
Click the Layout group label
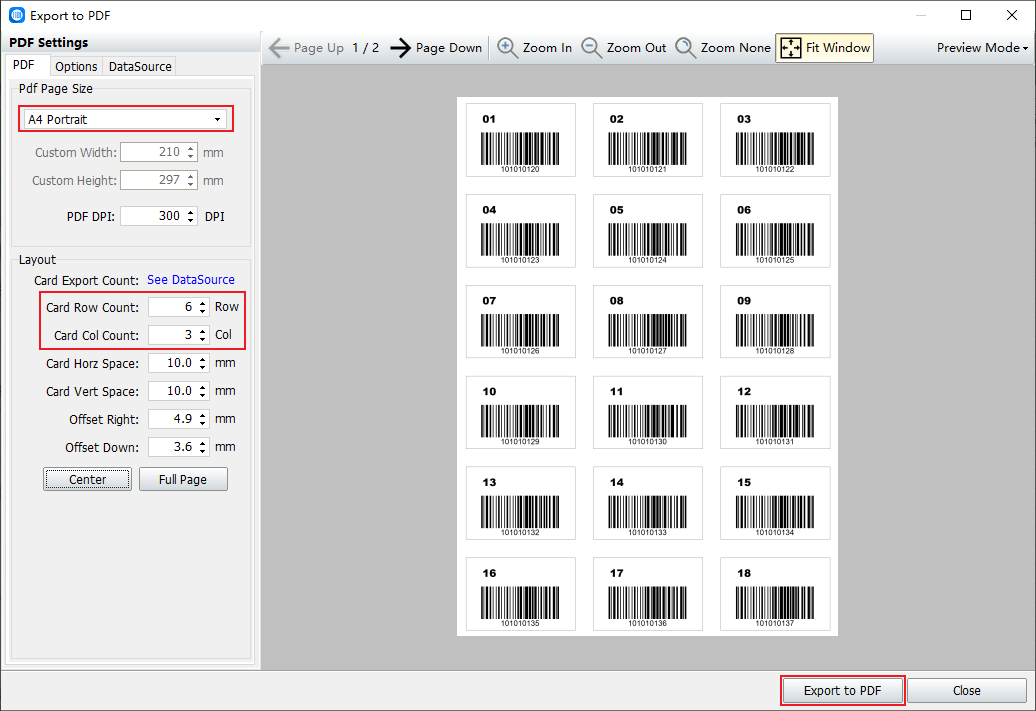[37, 260]
